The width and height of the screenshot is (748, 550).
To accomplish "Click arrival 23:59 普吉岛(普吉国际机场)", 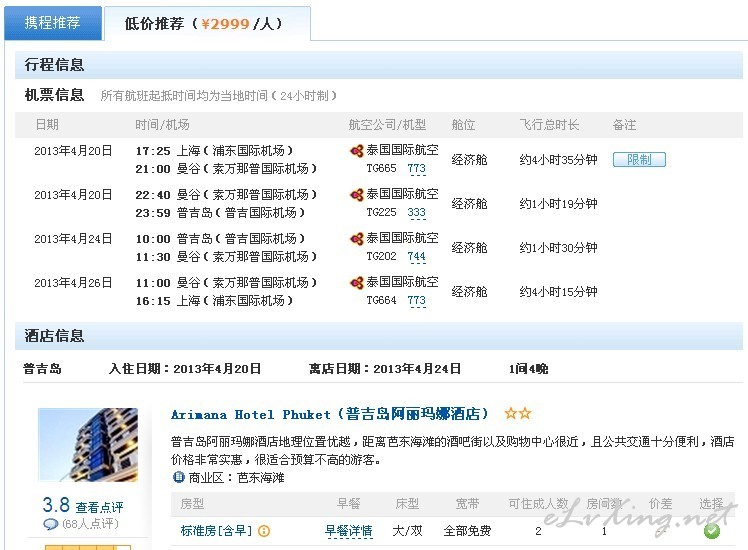I will point(220,213).
